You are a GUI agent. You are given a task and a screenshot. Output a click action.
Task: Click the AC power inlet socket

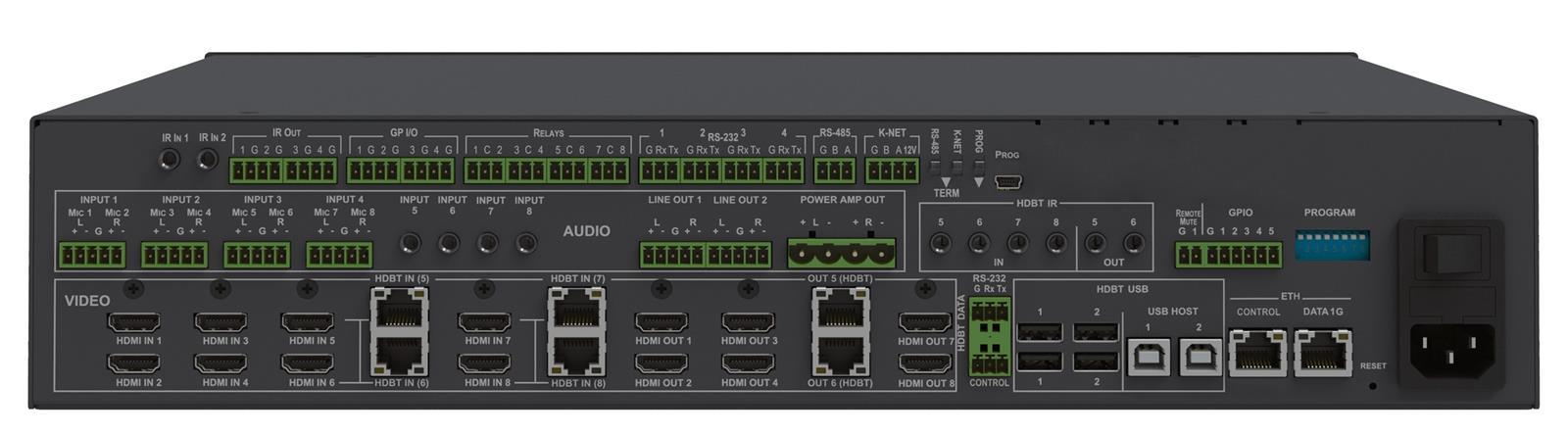coord(1451,351)
